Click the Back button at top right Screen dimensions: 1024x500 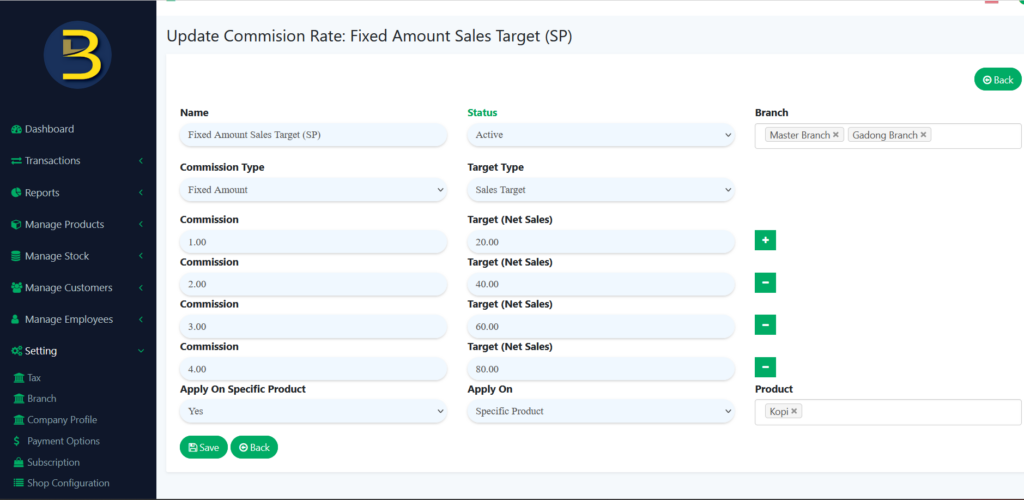point(997,80)
